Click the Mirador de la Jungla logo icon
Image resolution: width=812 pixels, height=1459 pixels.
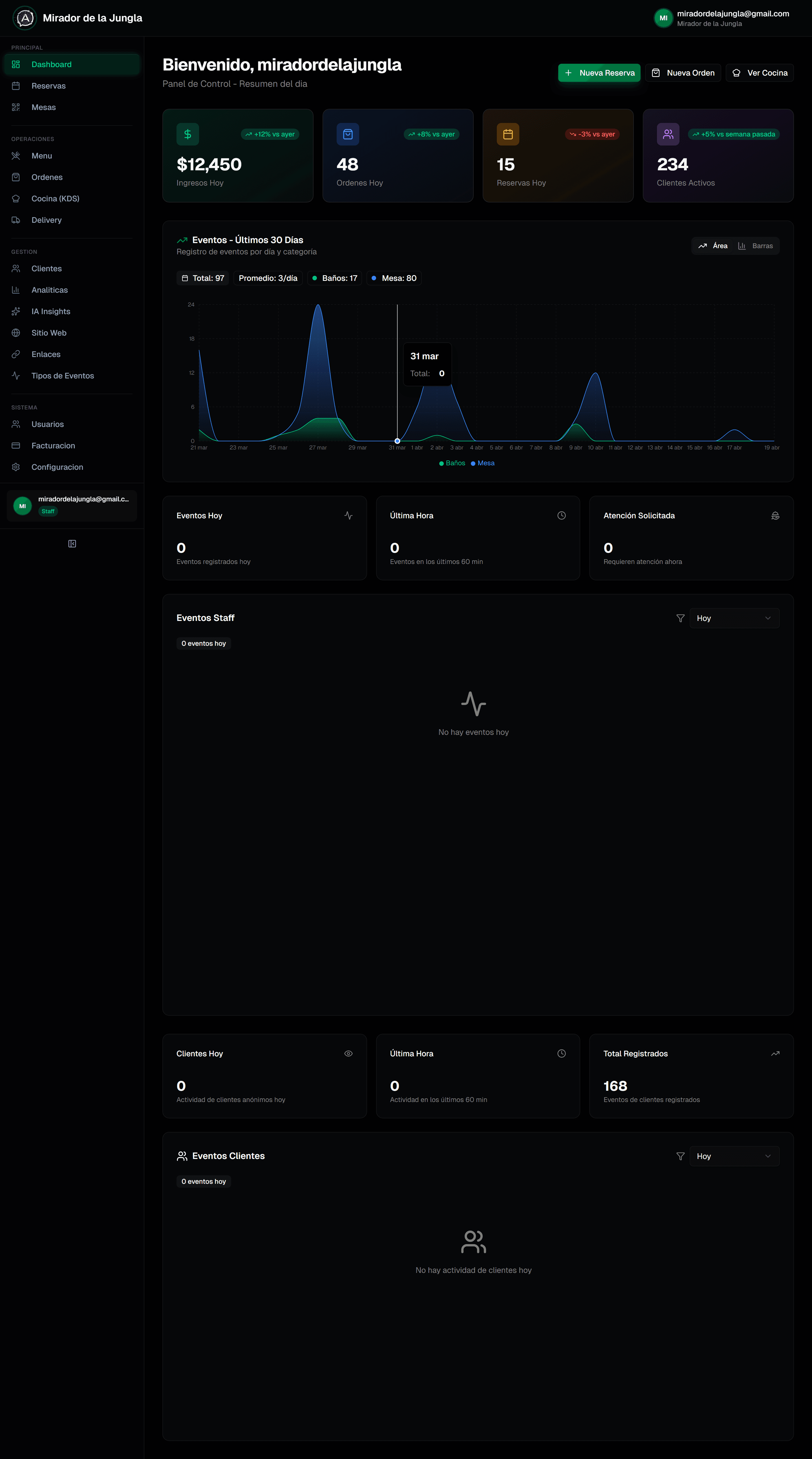tap(24, 18)
